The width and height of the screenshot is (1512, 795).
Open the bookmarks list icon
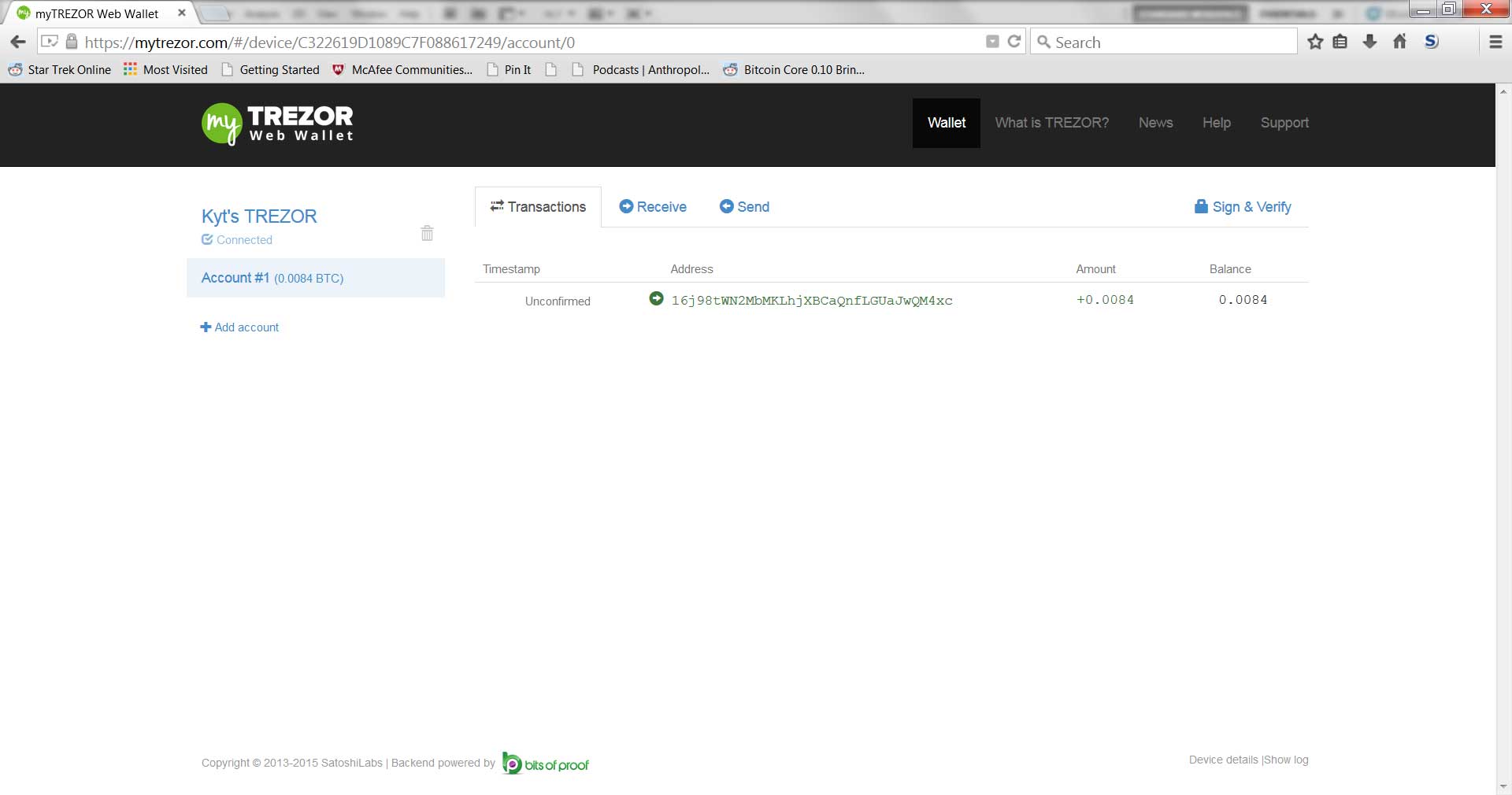point(1340,42)
